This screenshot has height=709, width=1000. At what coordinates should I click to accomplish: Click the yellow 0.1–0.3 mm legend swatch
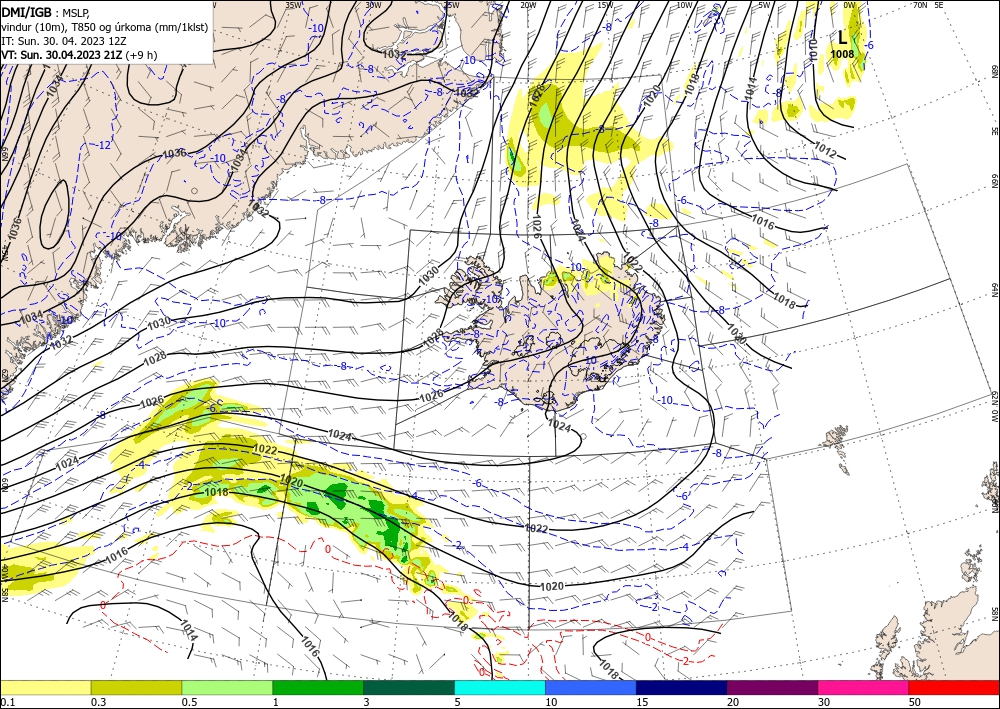[45, 687]
